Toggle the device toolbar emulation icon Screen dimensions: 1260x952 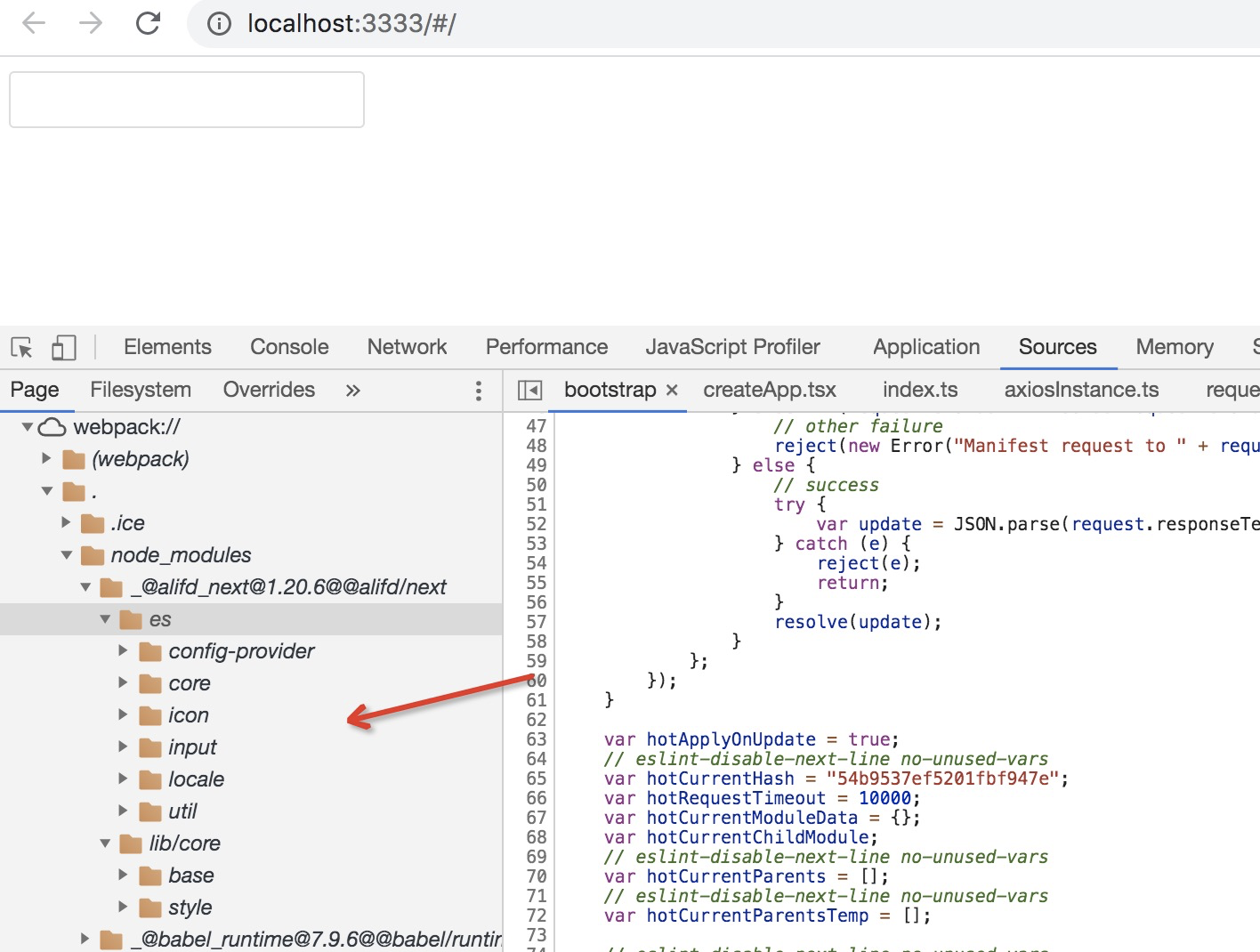click(63, 347)
